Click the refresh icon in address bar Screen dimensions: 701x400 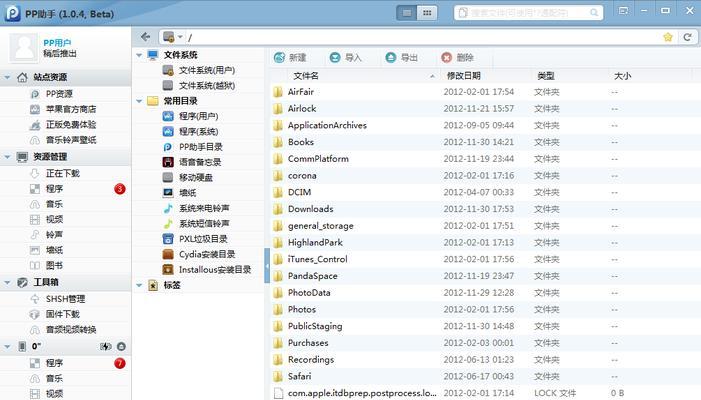687,37
